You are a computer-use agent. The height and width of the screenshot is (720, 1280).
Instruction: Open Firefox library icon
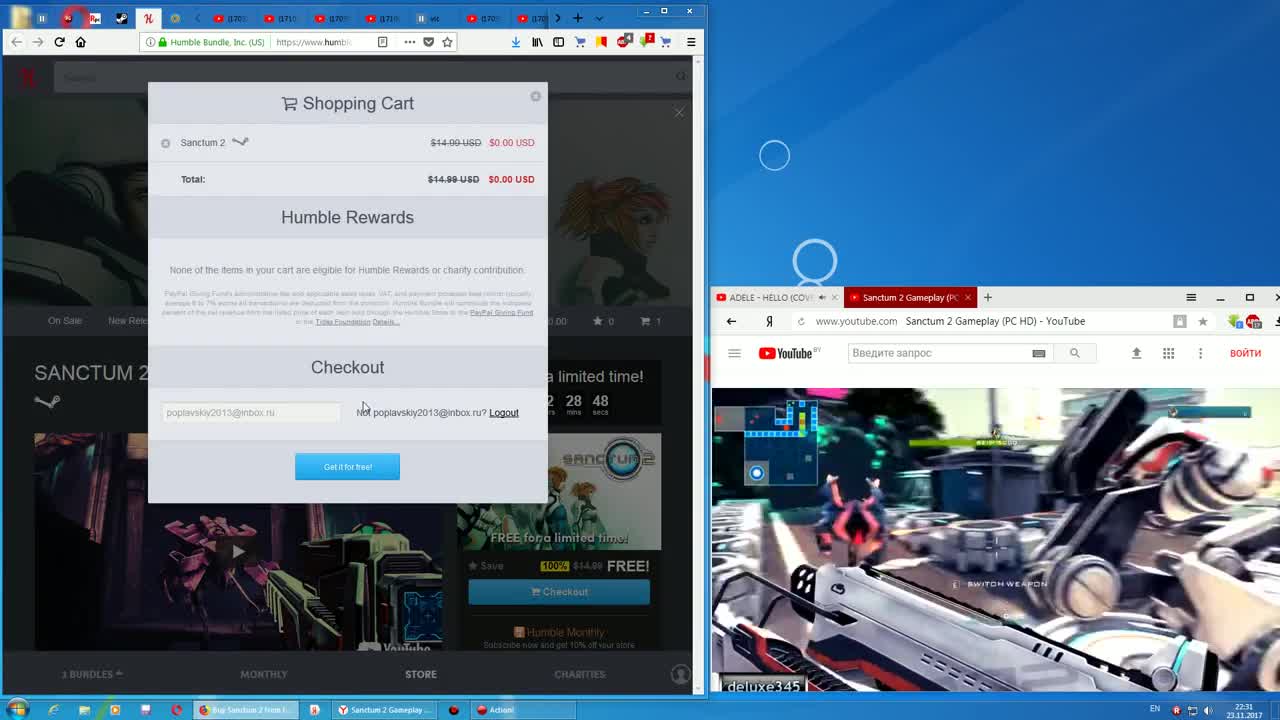(x=537, y=42)
